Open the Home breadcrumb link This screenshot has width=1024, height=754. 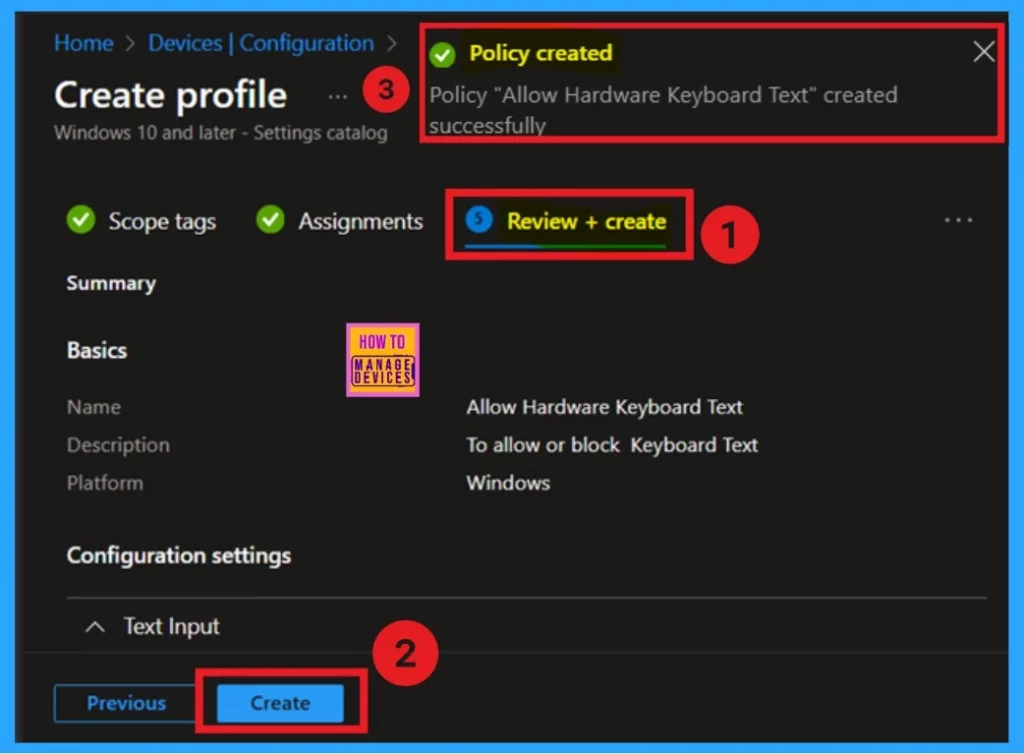(84, 43)
